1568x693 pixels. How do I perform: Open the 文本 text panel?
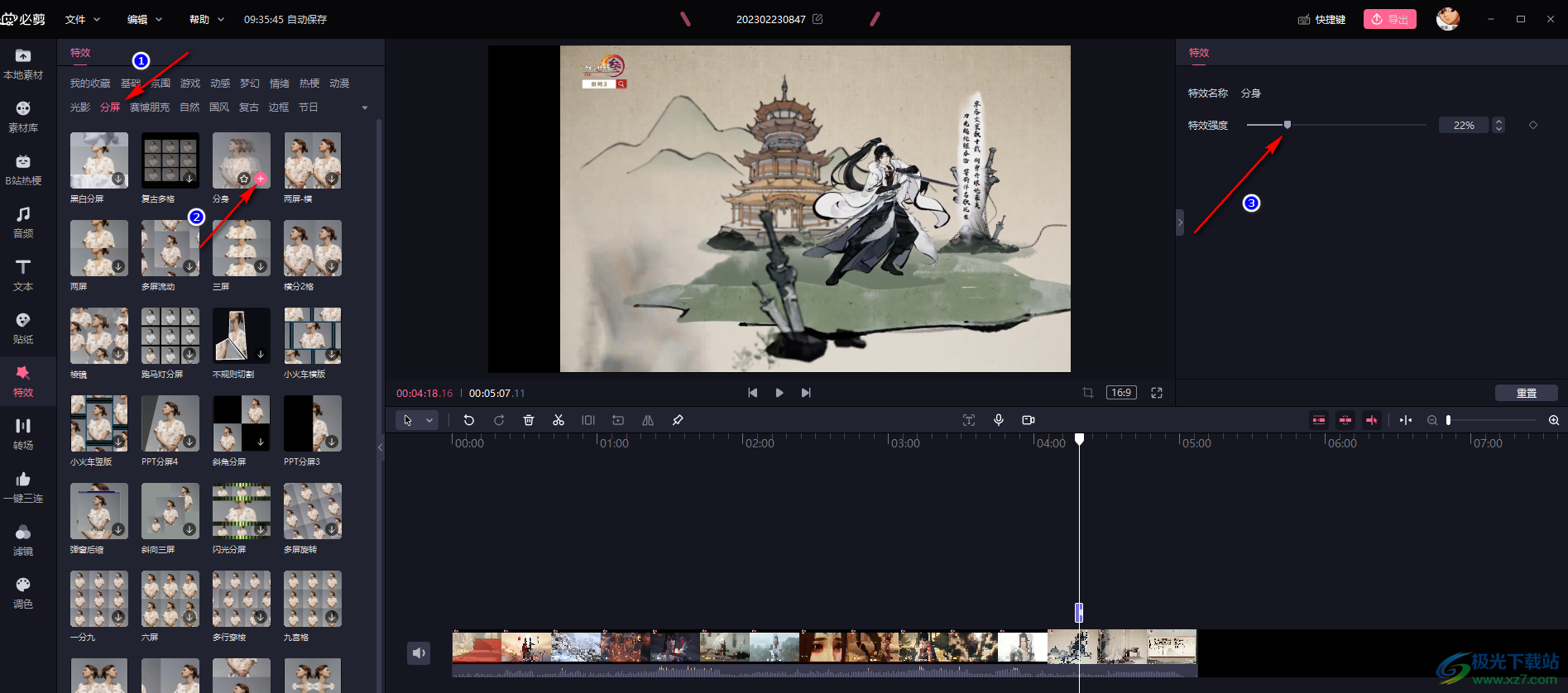[x=23, y=275]
